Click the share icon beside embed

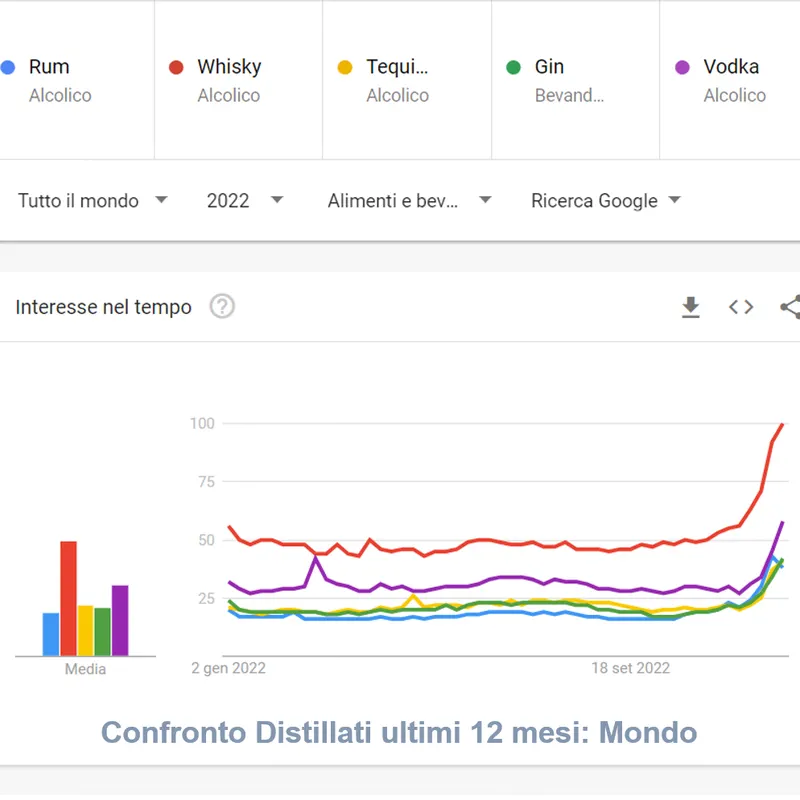(790, 308)
